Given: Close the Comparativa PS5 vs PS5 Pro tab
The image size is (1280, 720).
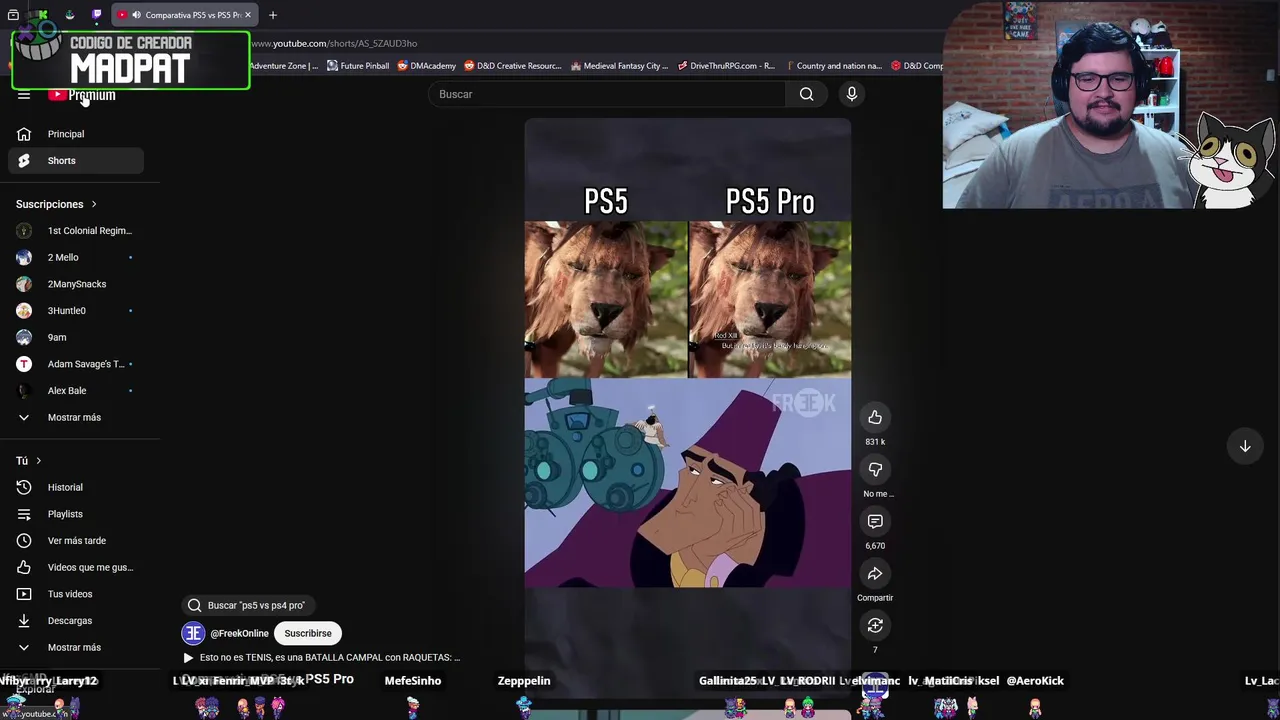Looking at the screenshot, I should pyautogui.click(x=248, y=15).
